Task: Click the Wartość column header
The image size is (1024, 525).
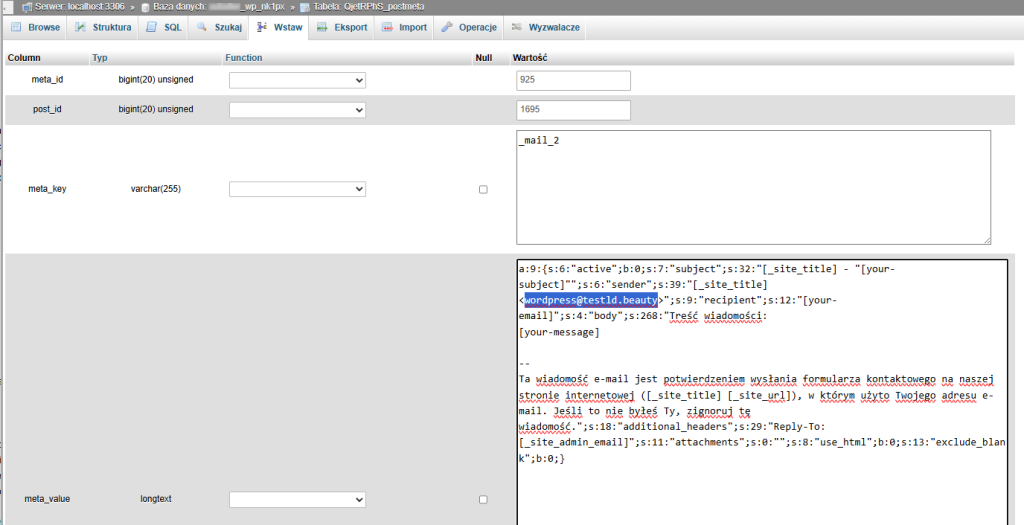Action: (530, 57)
